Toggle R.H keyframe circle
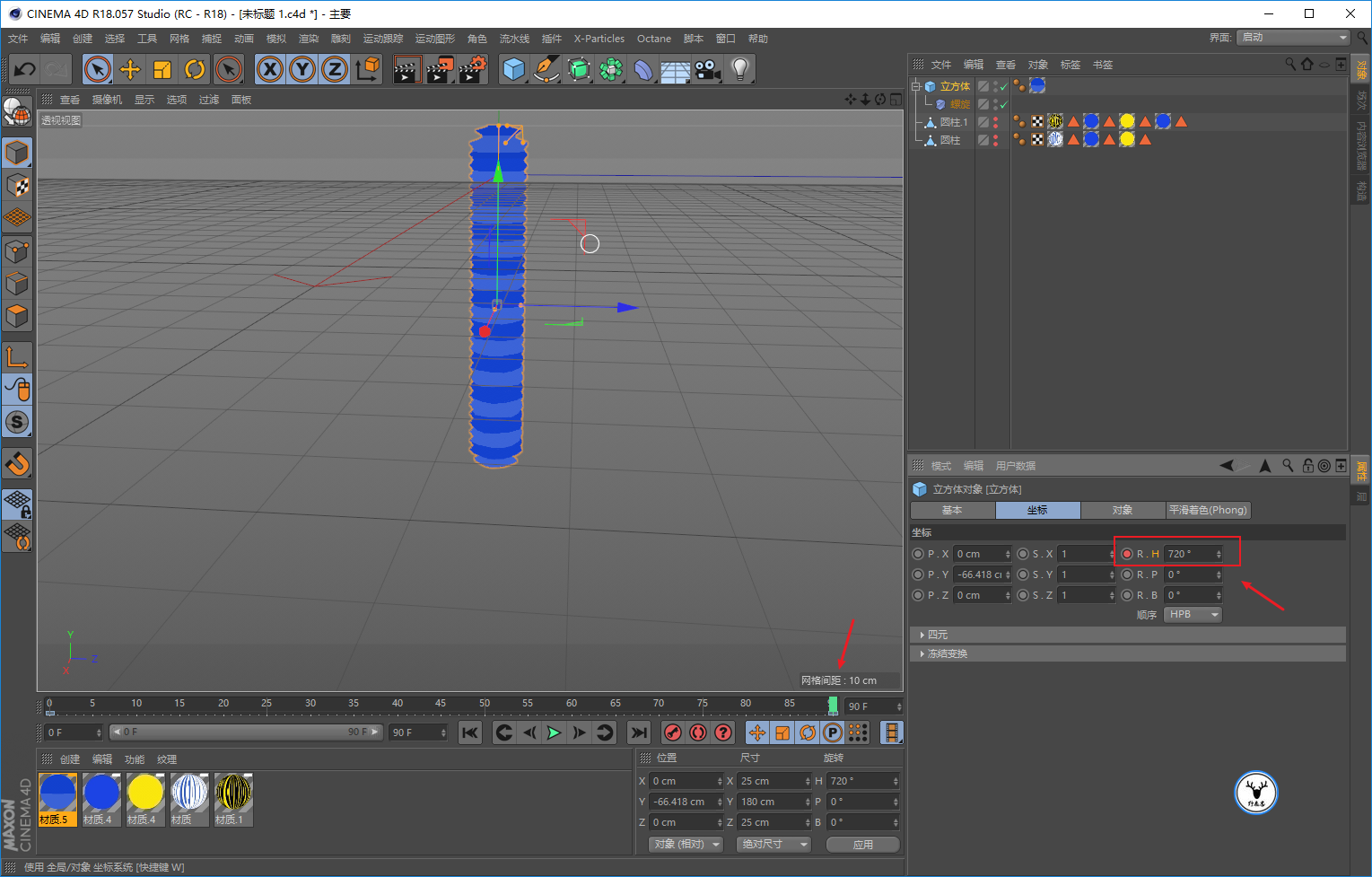This screenshot has height=877, width=1372. click(x=1127, y=554)
